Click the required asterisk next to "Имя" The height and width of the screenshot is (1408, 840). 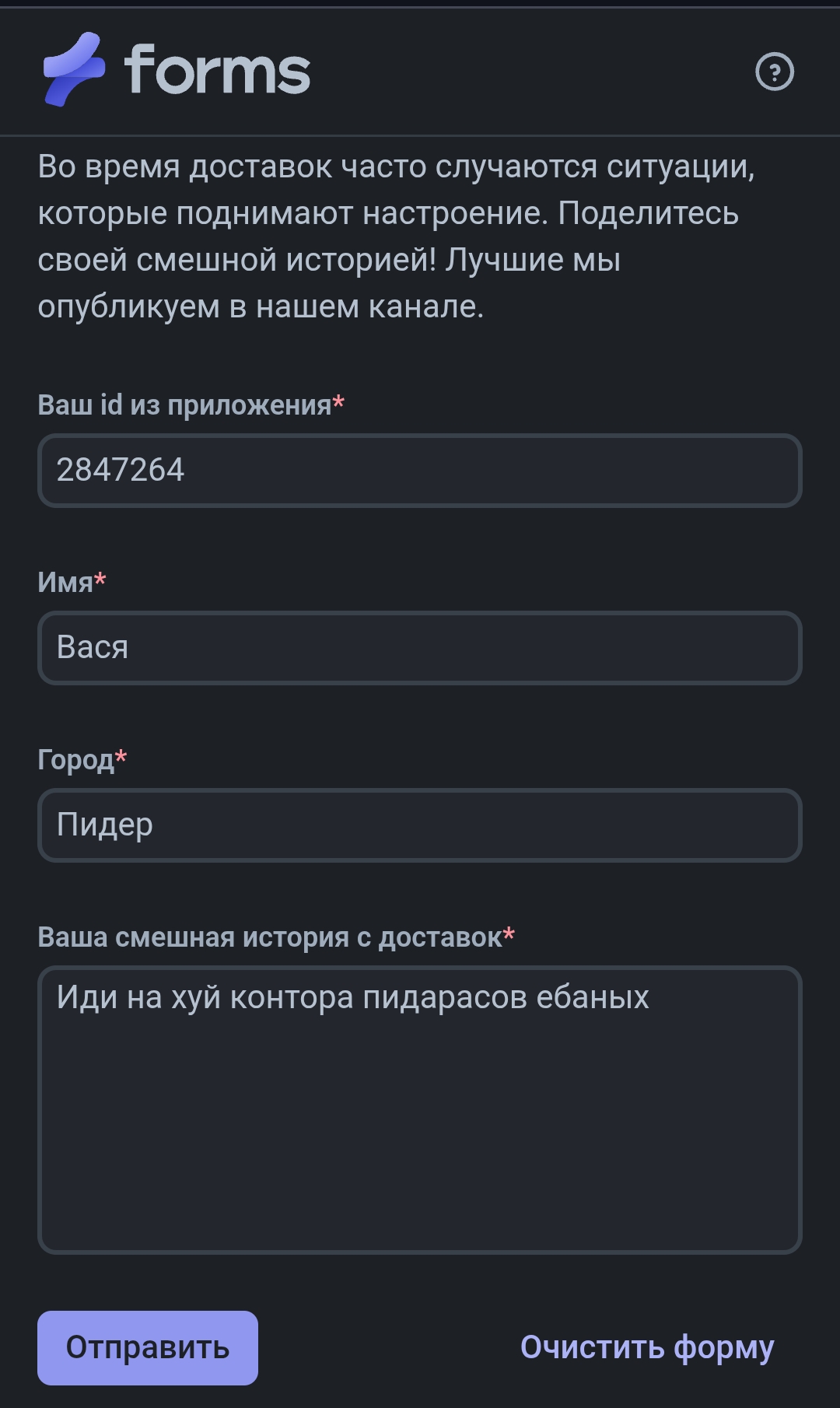click(100, 580)
